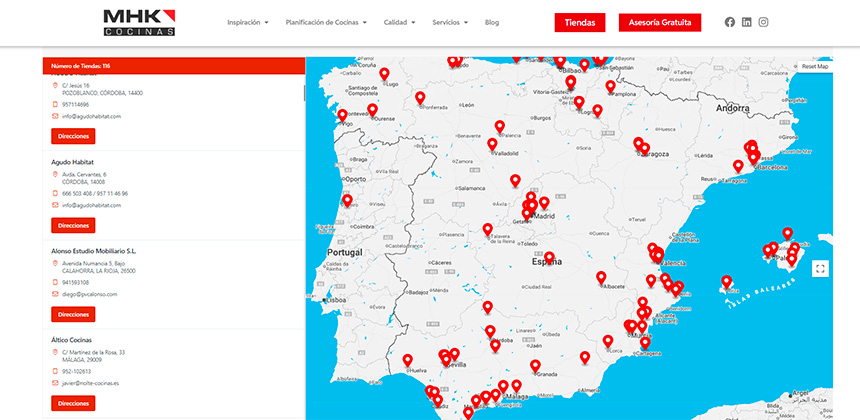Open the Blog menu item
The width and height of the screenshot is (860, 420).
492,22
